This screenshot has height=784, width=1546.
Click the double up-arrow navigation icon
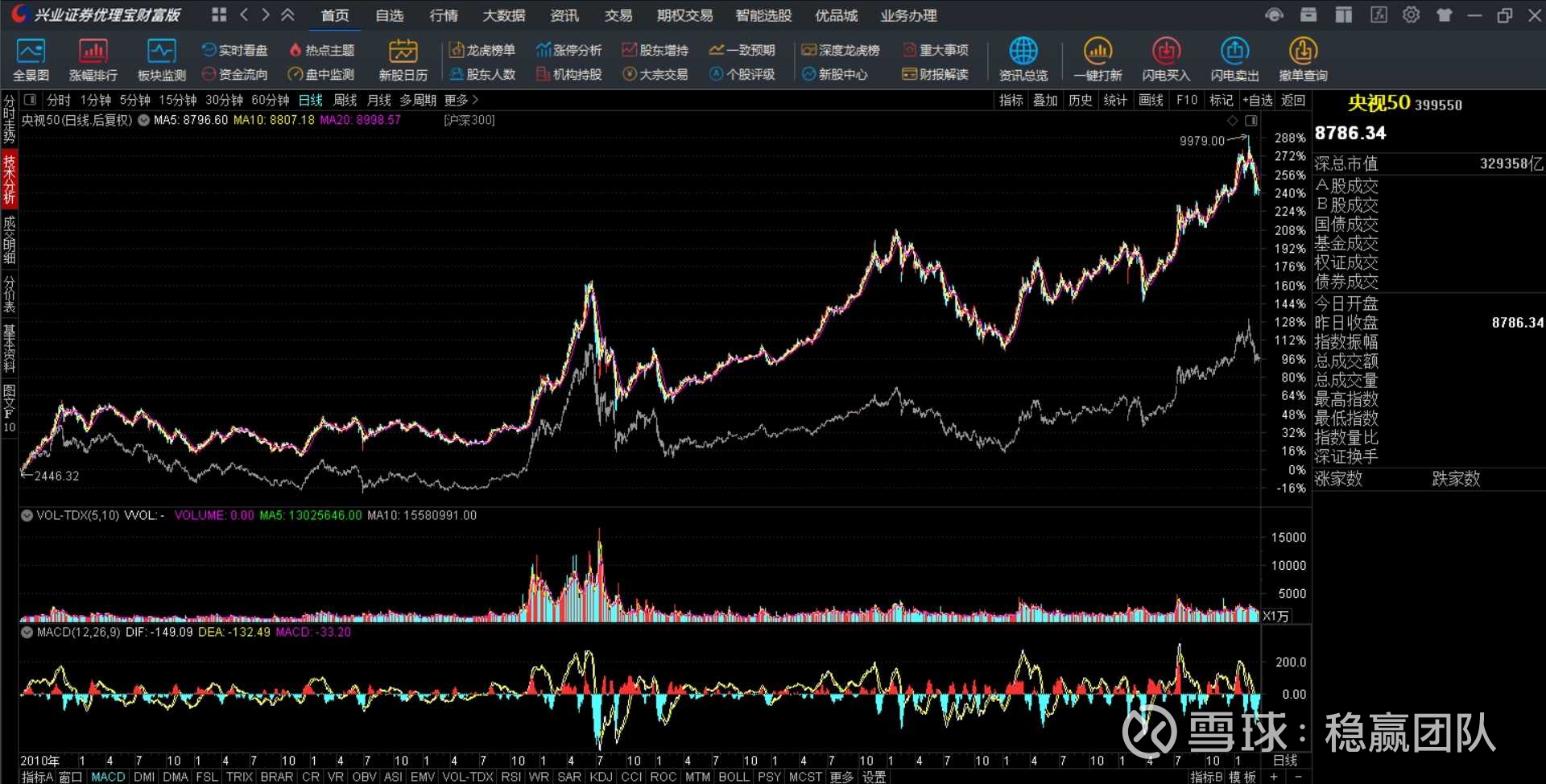click(287, 14)
